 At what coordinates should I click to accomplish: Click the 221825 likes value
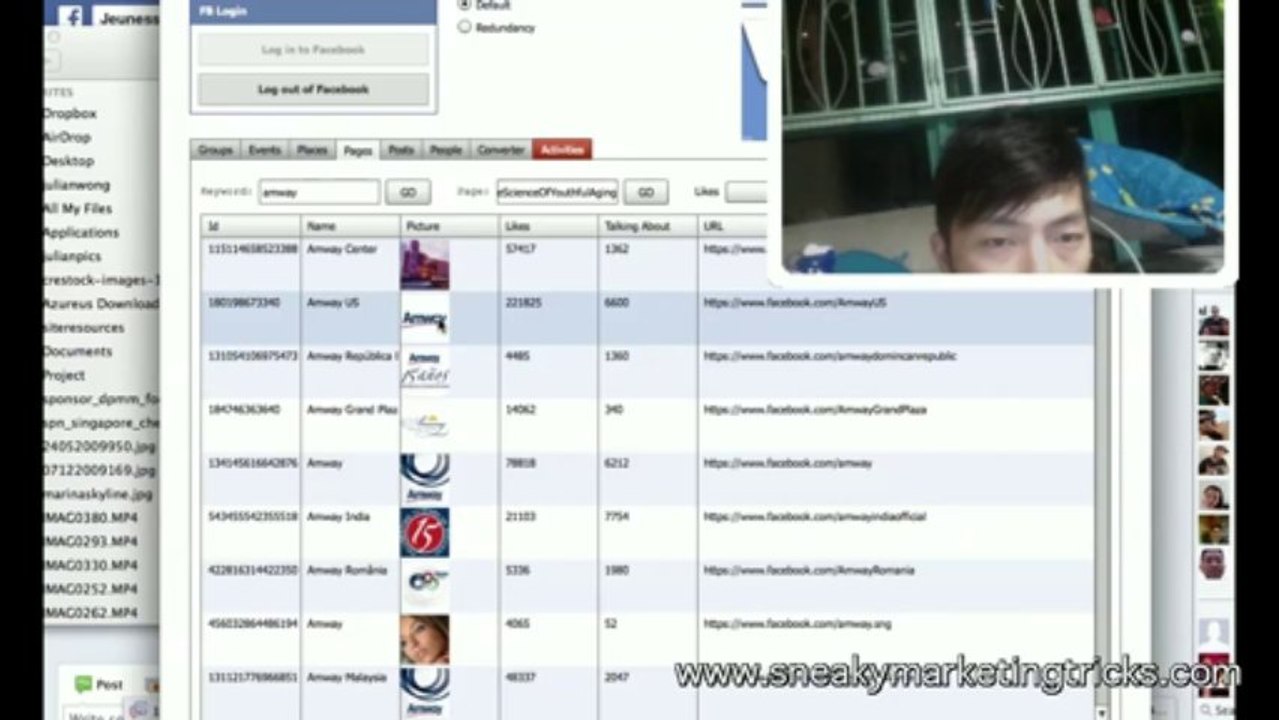(x=525, y=302)
